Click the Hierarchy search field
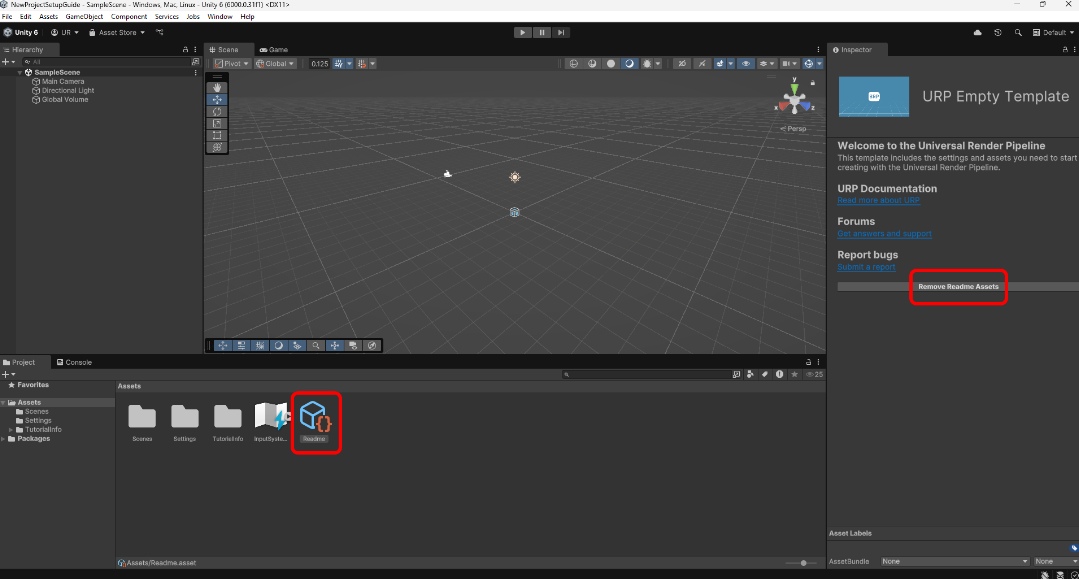 coord(106,62)
